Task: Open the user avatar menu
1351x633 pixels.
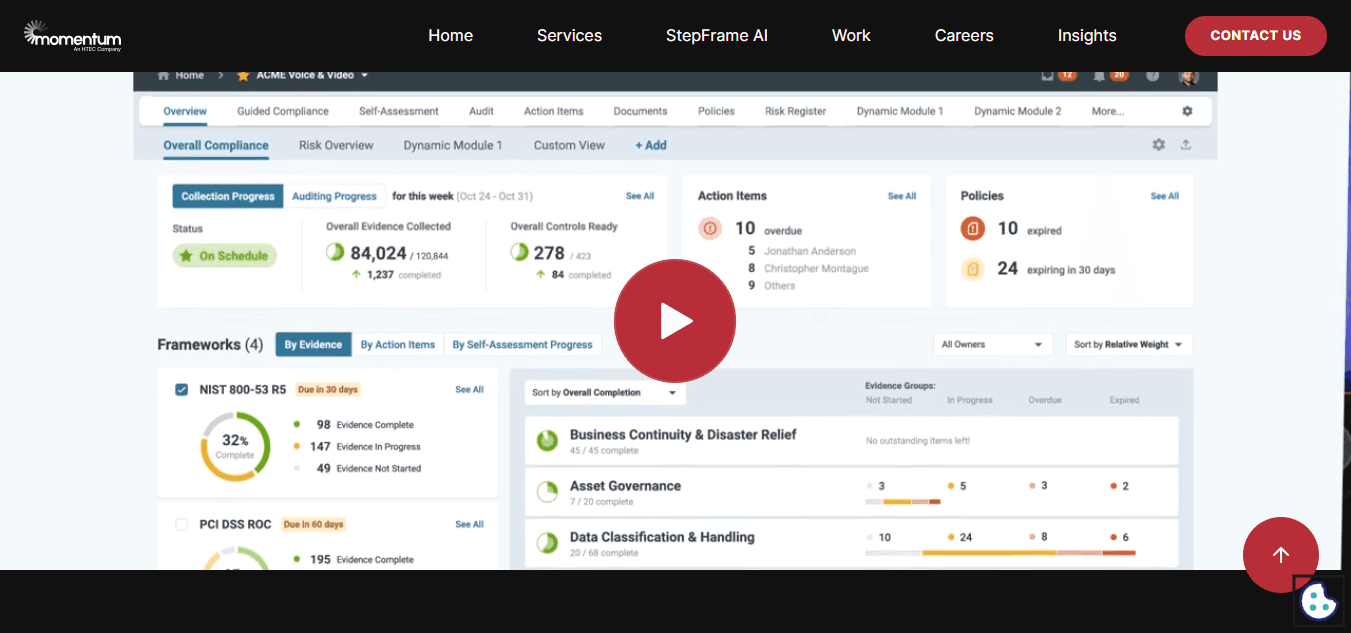Action: coord(1188,76)
